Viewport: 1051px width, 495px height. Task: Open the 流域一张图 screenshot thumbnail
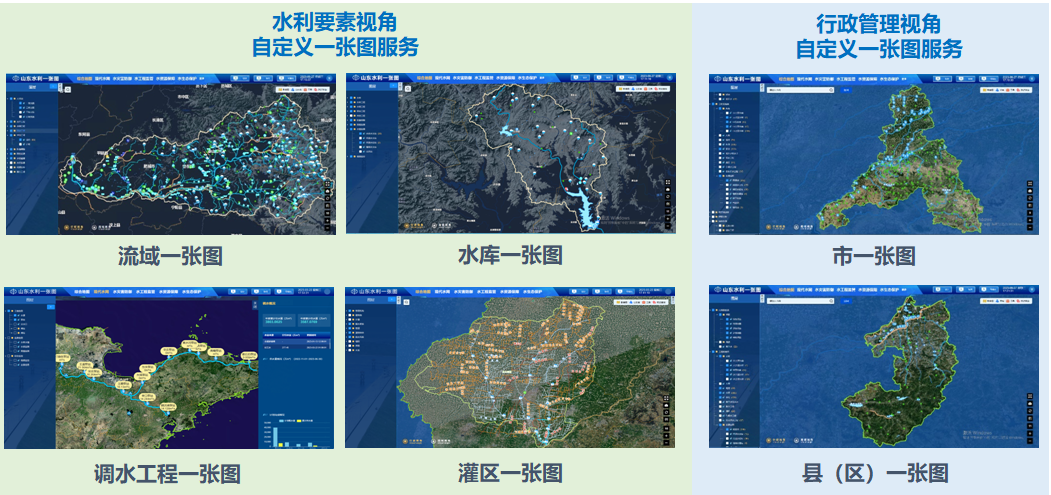tap(171, 154)
